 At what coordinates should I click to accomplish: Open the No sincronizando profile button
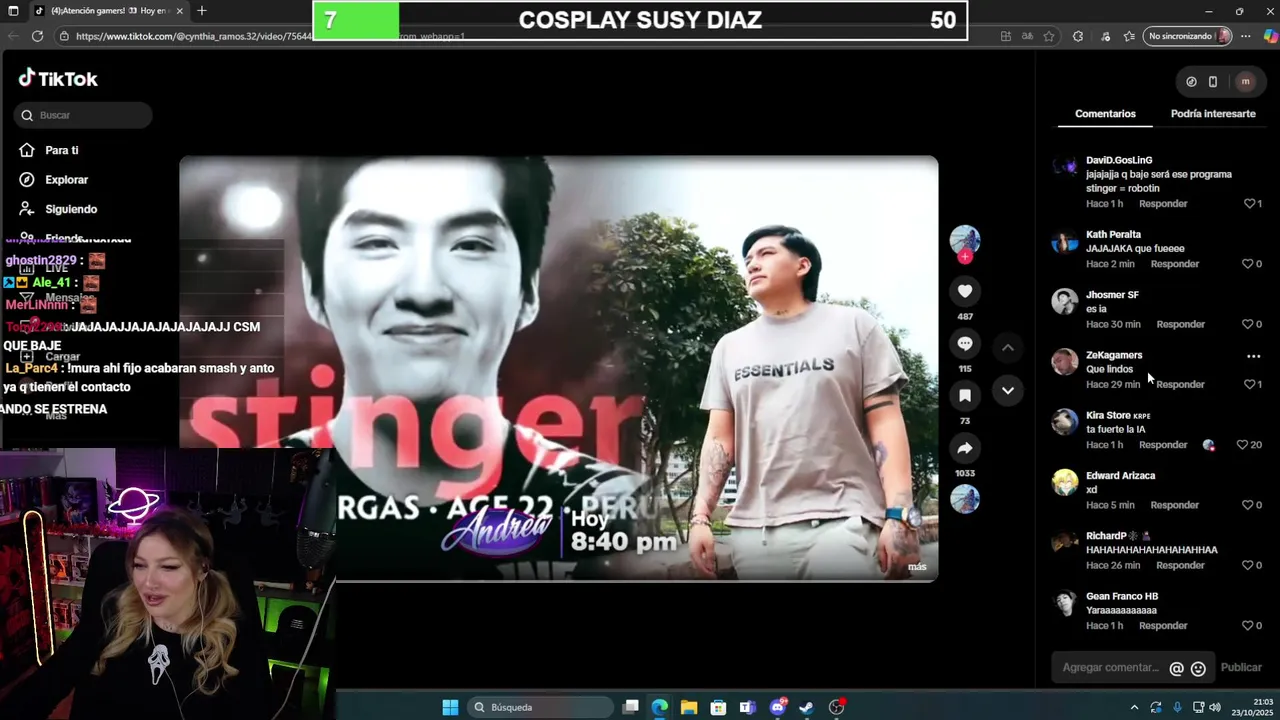(1187, 36)
